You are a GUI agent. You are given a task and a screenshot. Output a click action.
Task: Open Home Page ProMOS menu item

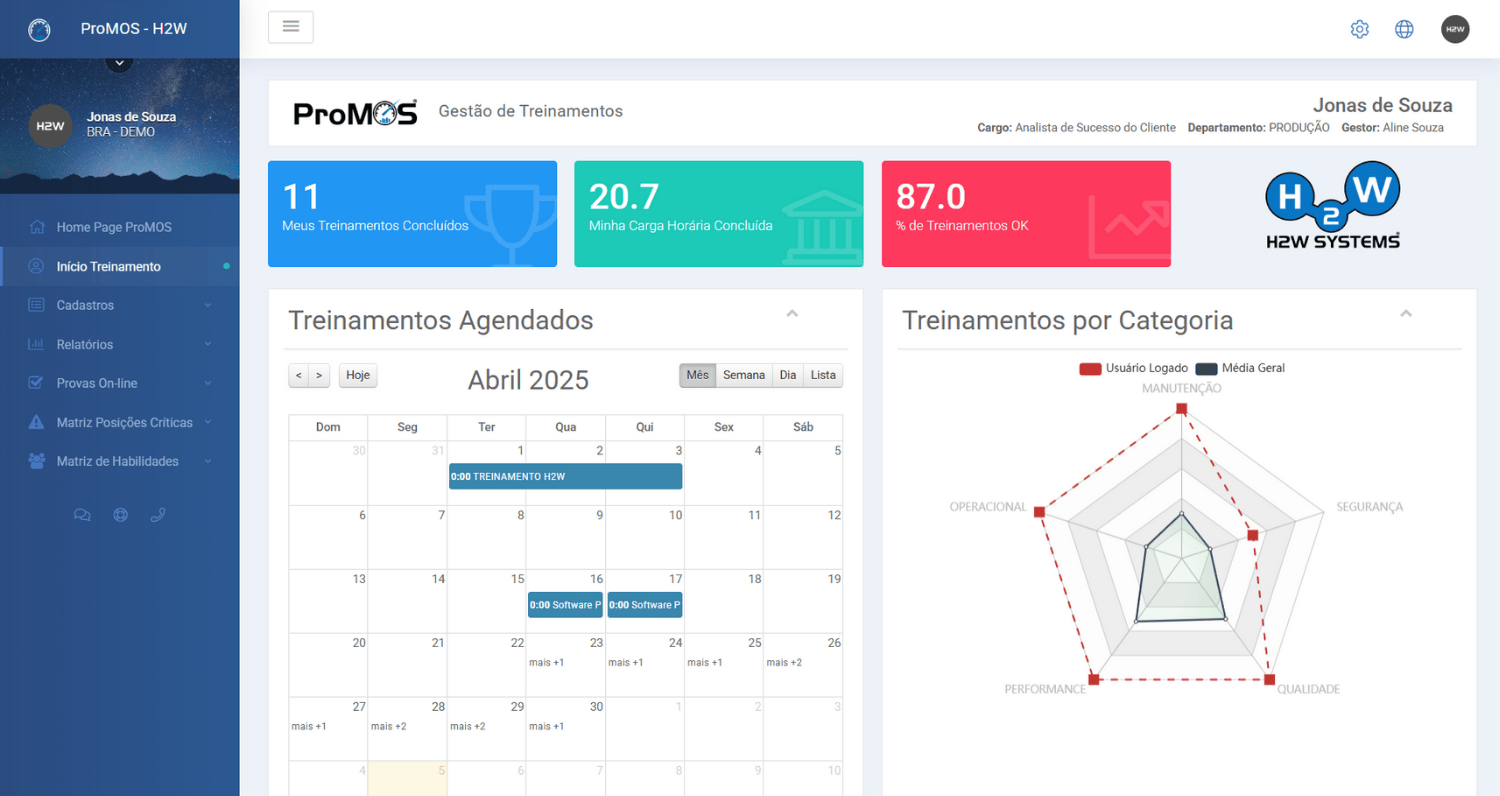[x=120, y=227]
